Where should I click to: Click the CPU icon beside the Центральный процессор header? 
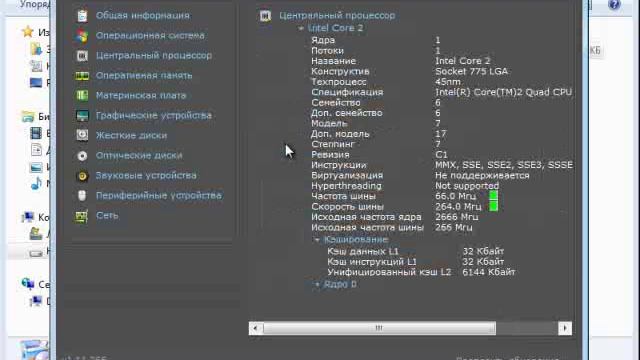(265, 16)
